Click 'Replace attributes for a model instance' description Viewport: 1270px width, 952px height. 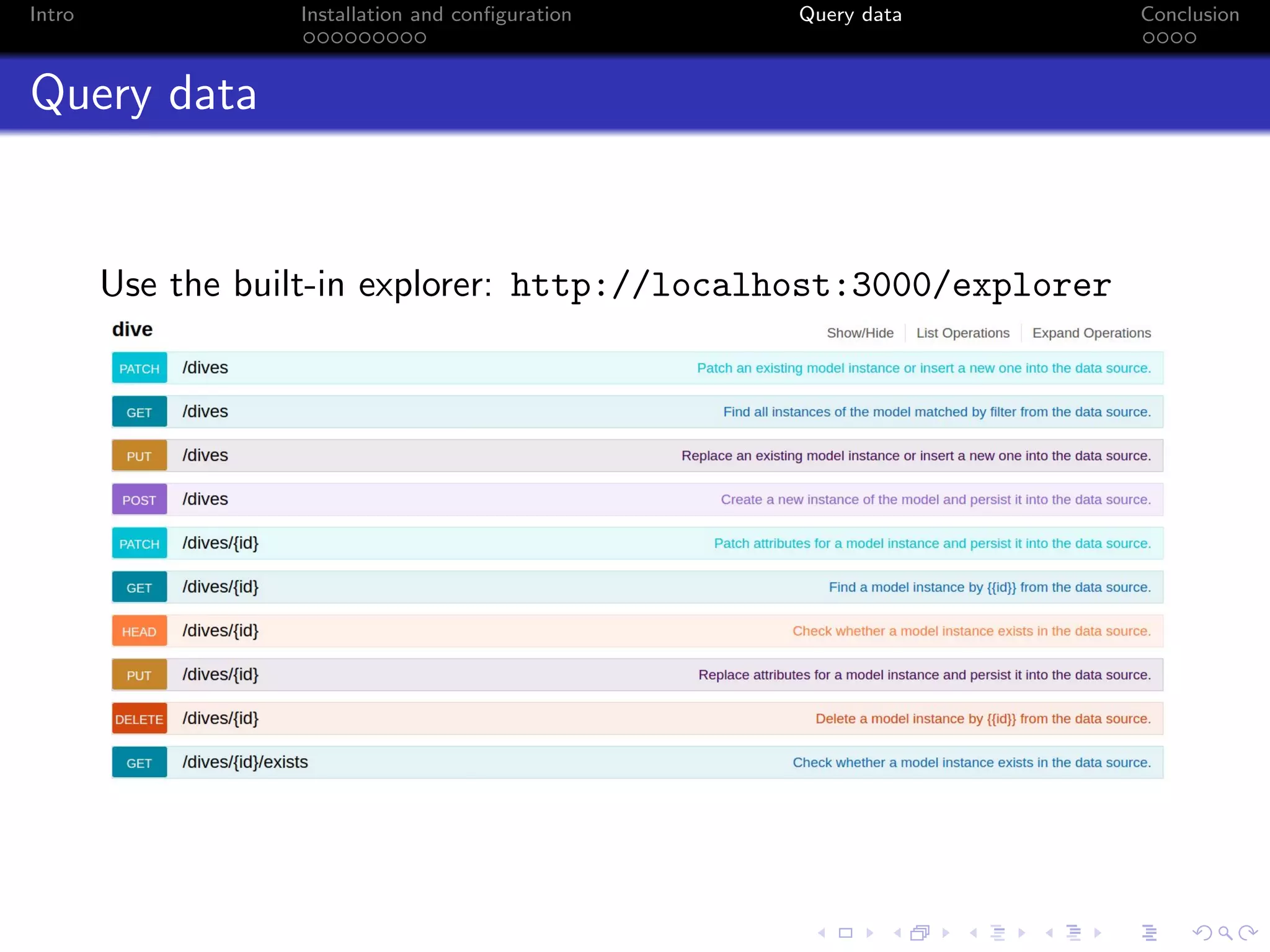(x=925, y=675)
